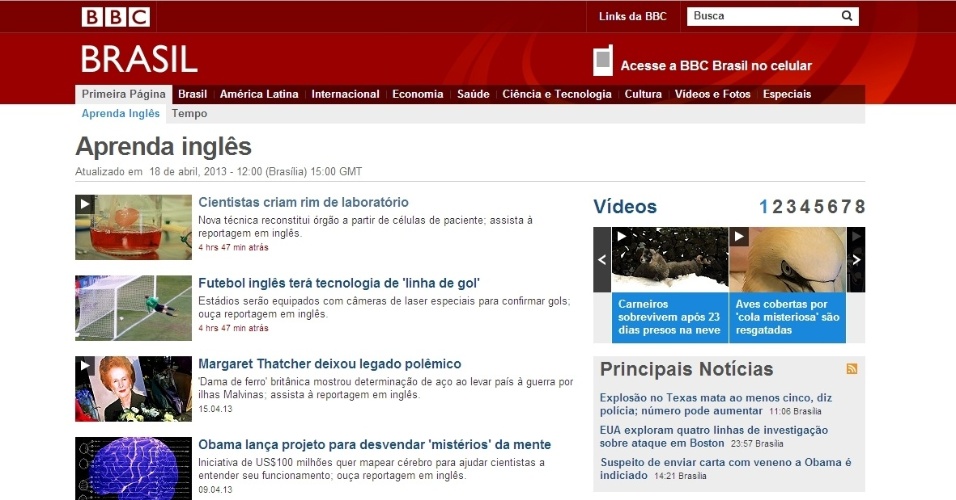
Task: Select the Aprenda Inglês sub-tab
Action: coord(121,113)
